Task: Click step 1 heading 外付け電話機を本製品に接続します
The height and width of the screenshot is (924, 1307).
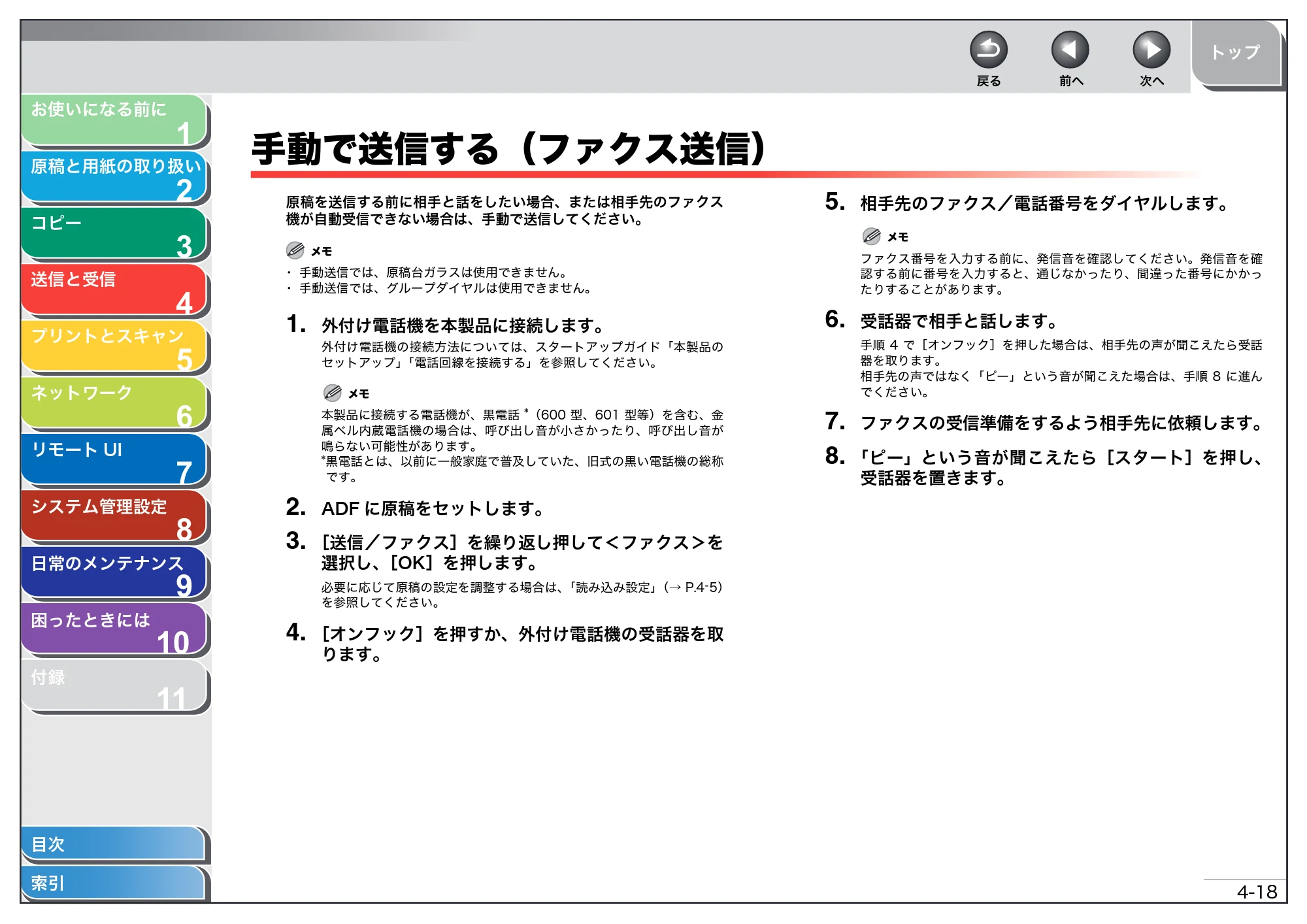Action: pos(462,325)
